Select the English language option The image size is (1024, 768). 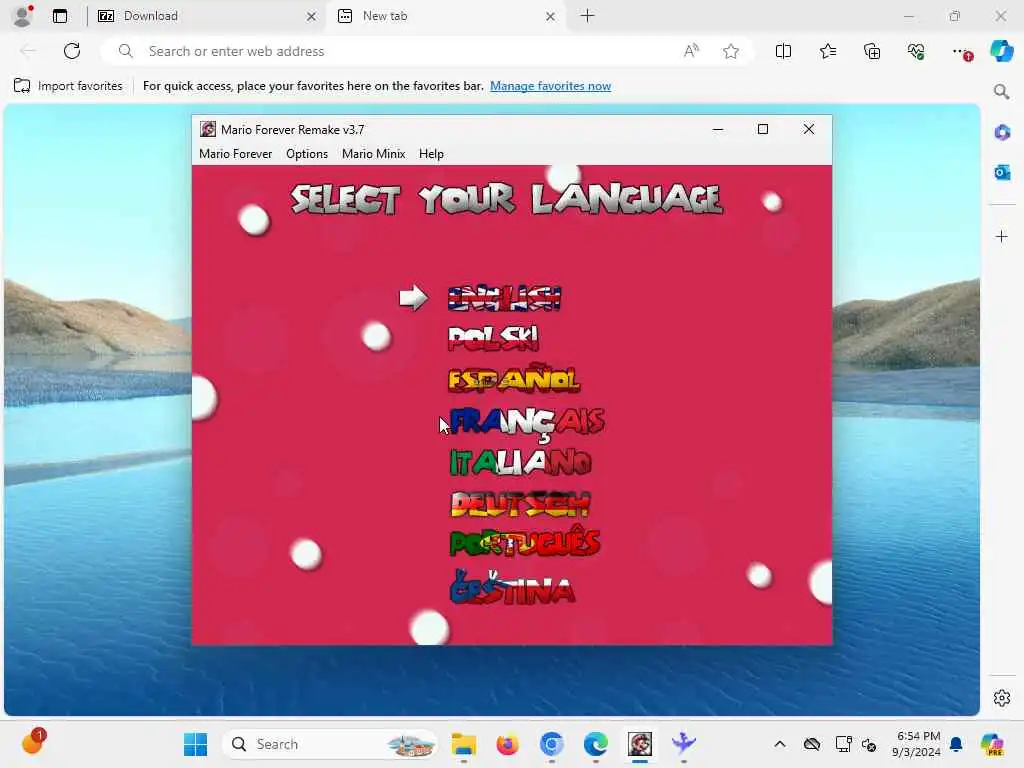click(504, 298)
